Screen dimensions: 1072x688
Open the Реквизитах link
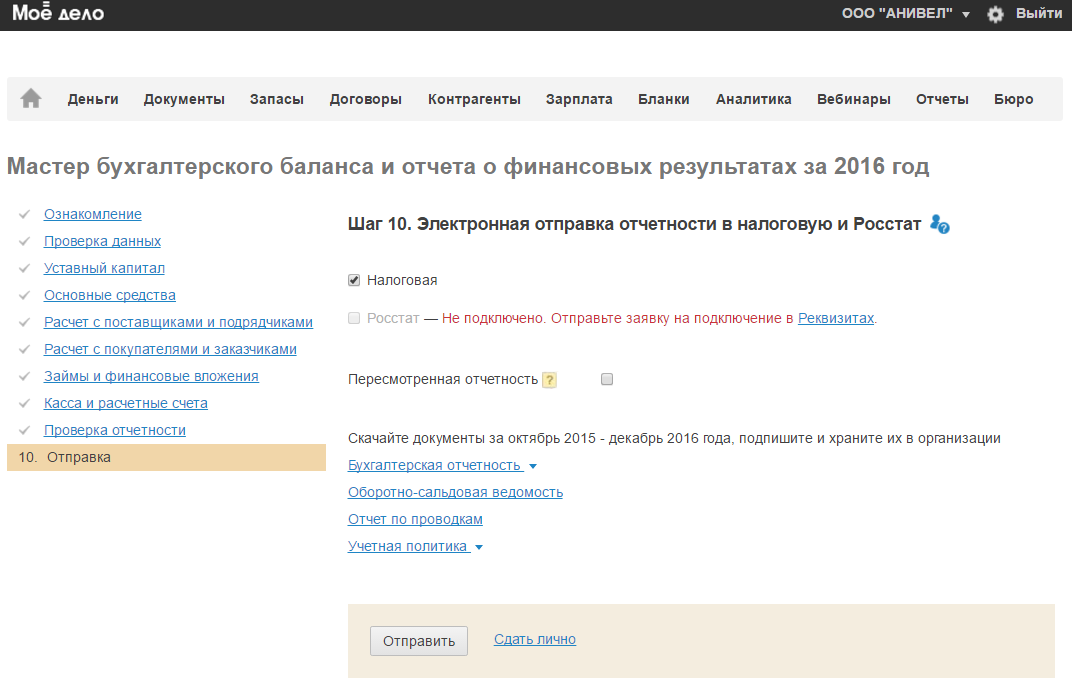835,319
